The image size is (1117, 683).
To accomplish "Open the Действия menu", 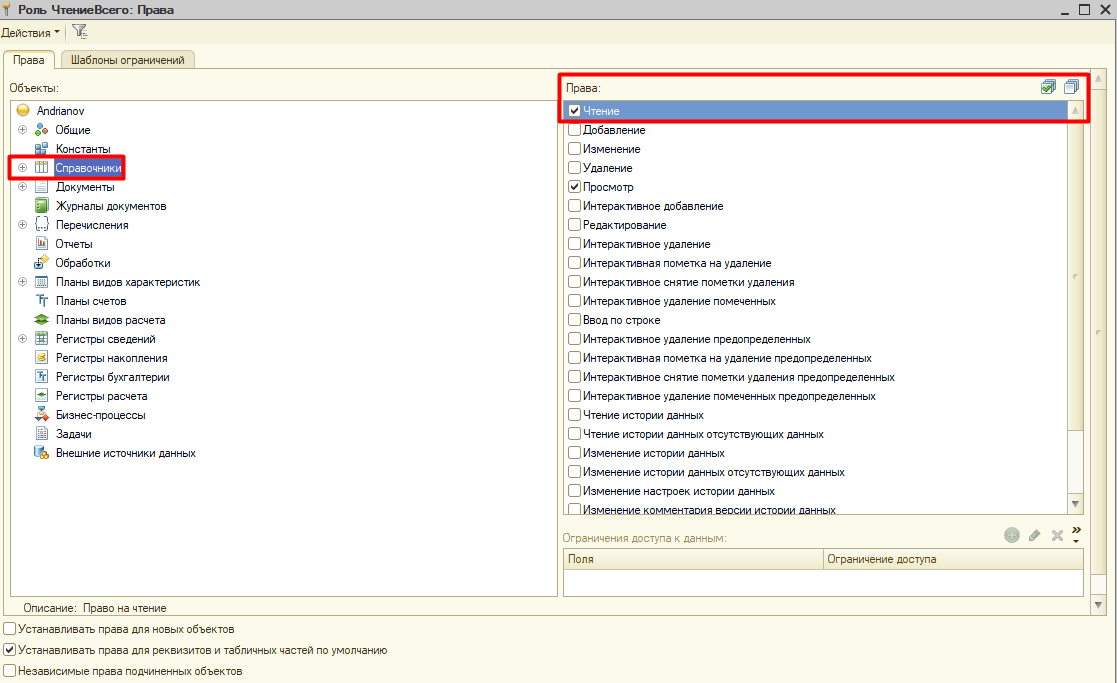I will click(30, 32).
